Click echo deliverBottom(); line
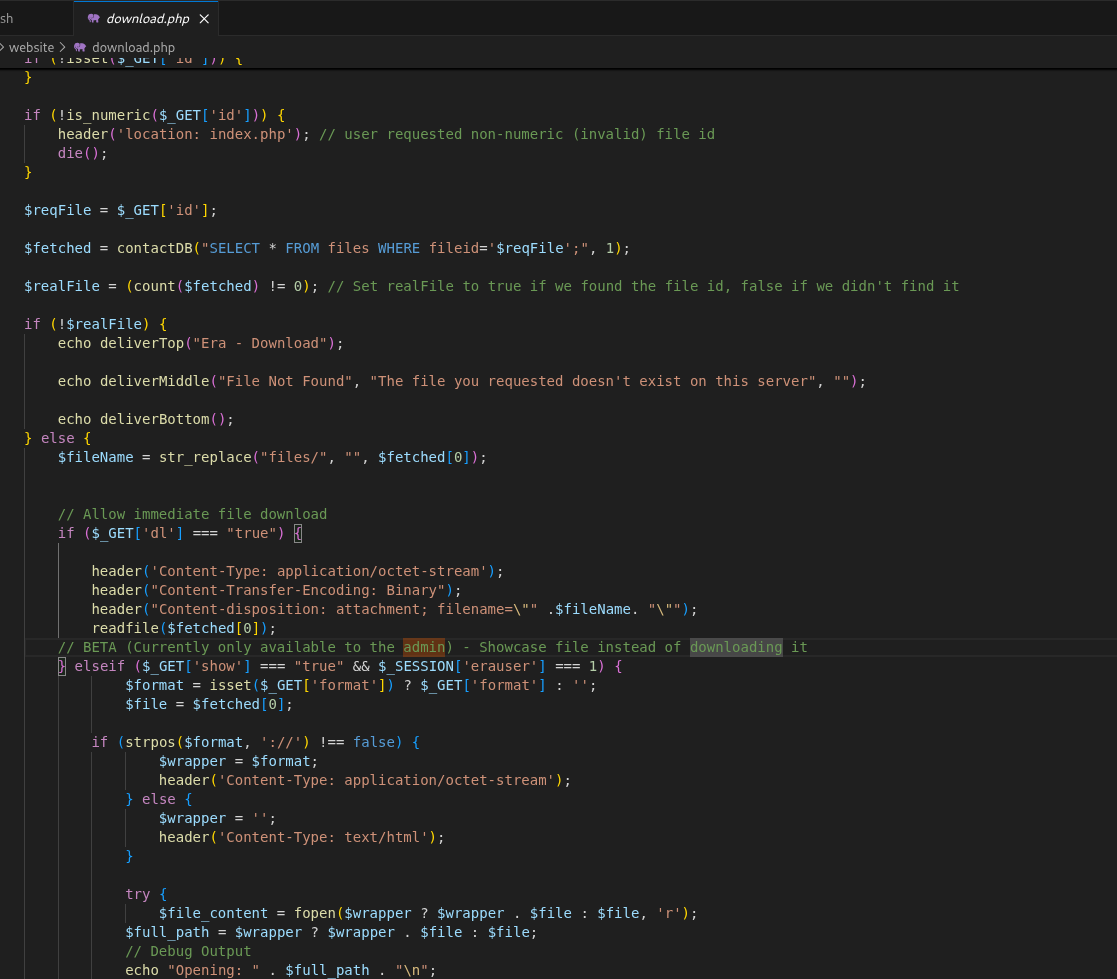 [146, 419]
